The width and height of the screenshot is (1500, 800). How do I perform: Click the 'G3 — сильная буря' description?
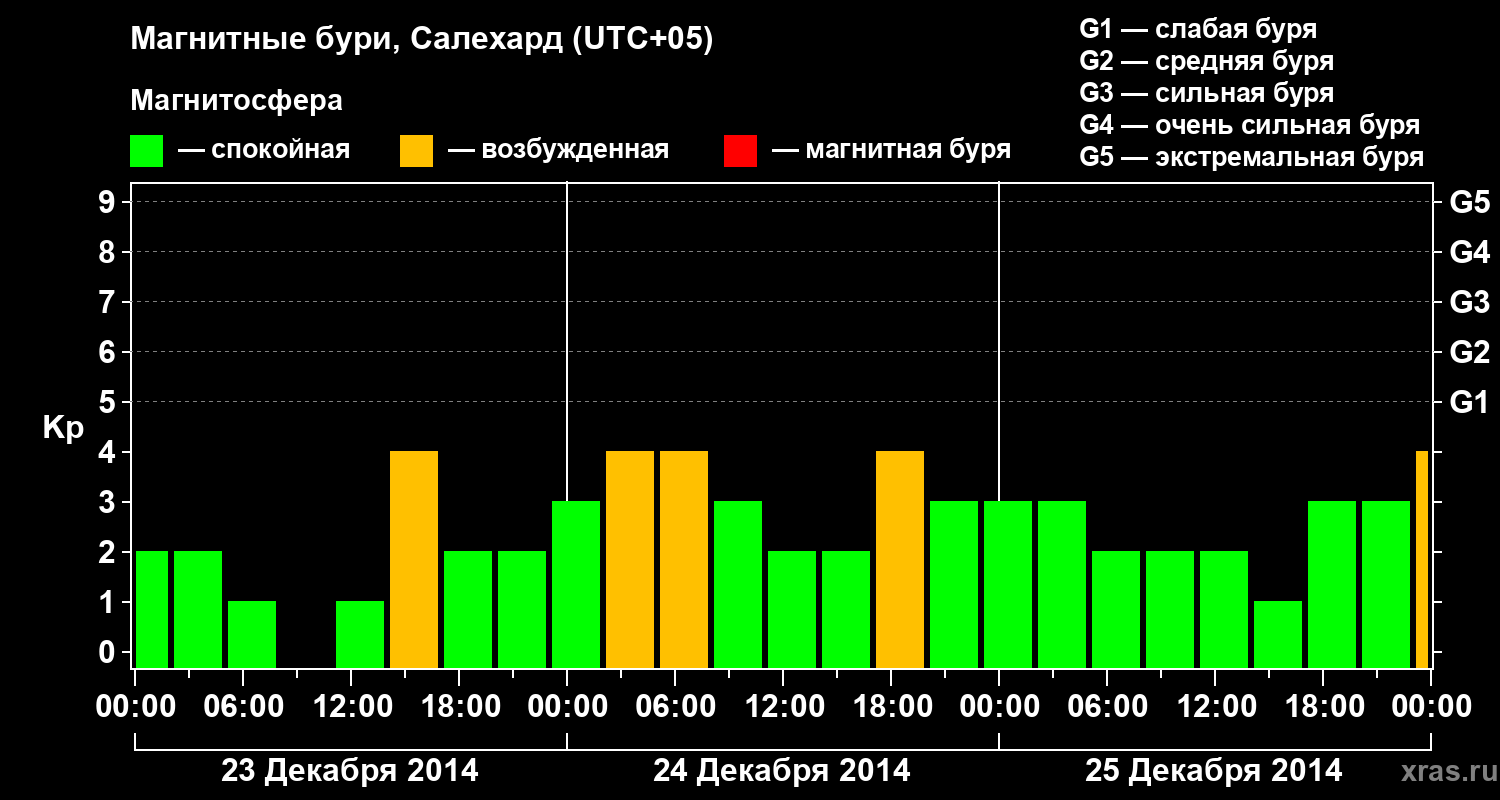pos(1206,93)
